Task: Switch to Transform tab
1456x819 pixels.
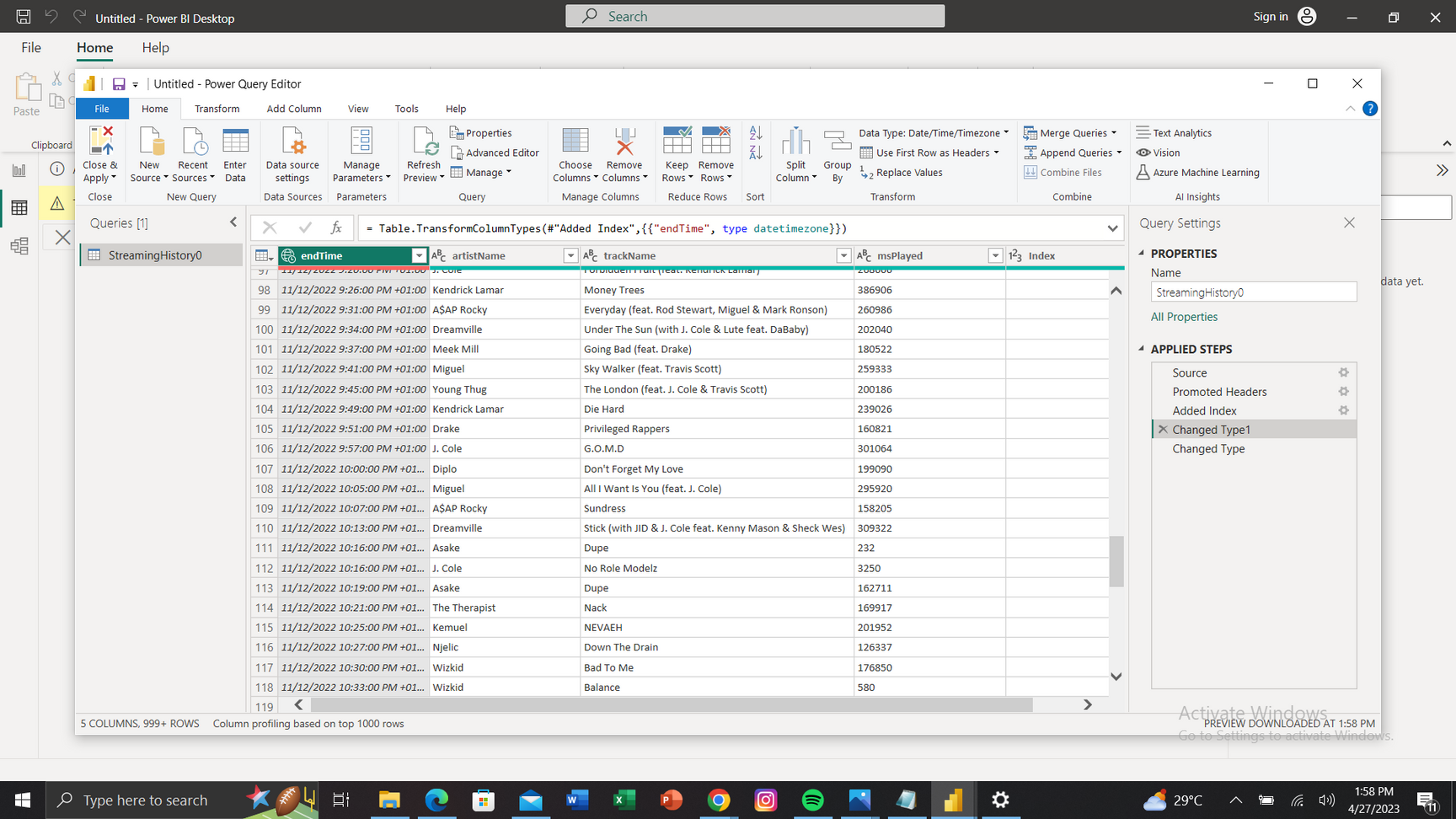Action: coord(217,109)
